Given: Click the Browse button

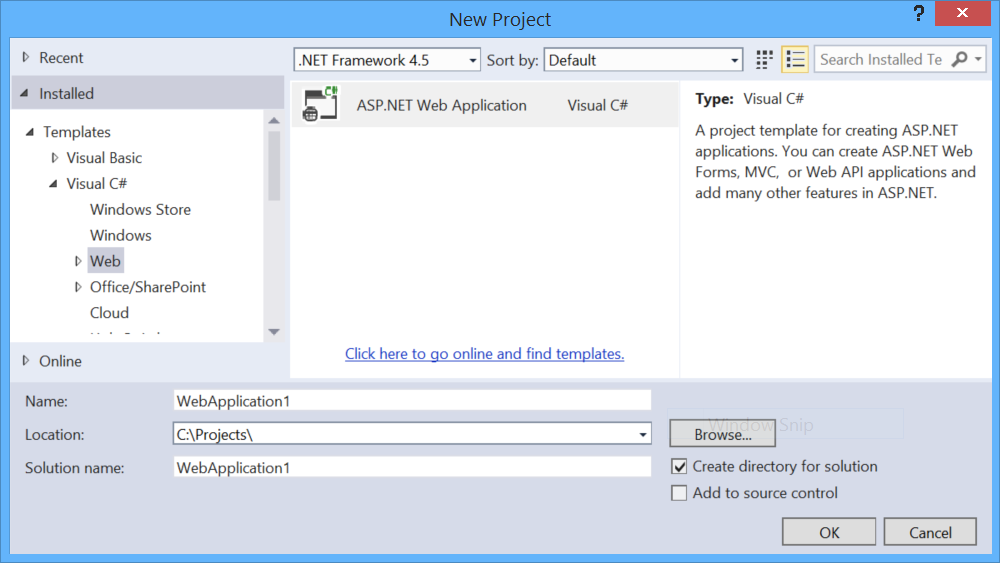Looking at the screenshot, I should tap(722, 434).
